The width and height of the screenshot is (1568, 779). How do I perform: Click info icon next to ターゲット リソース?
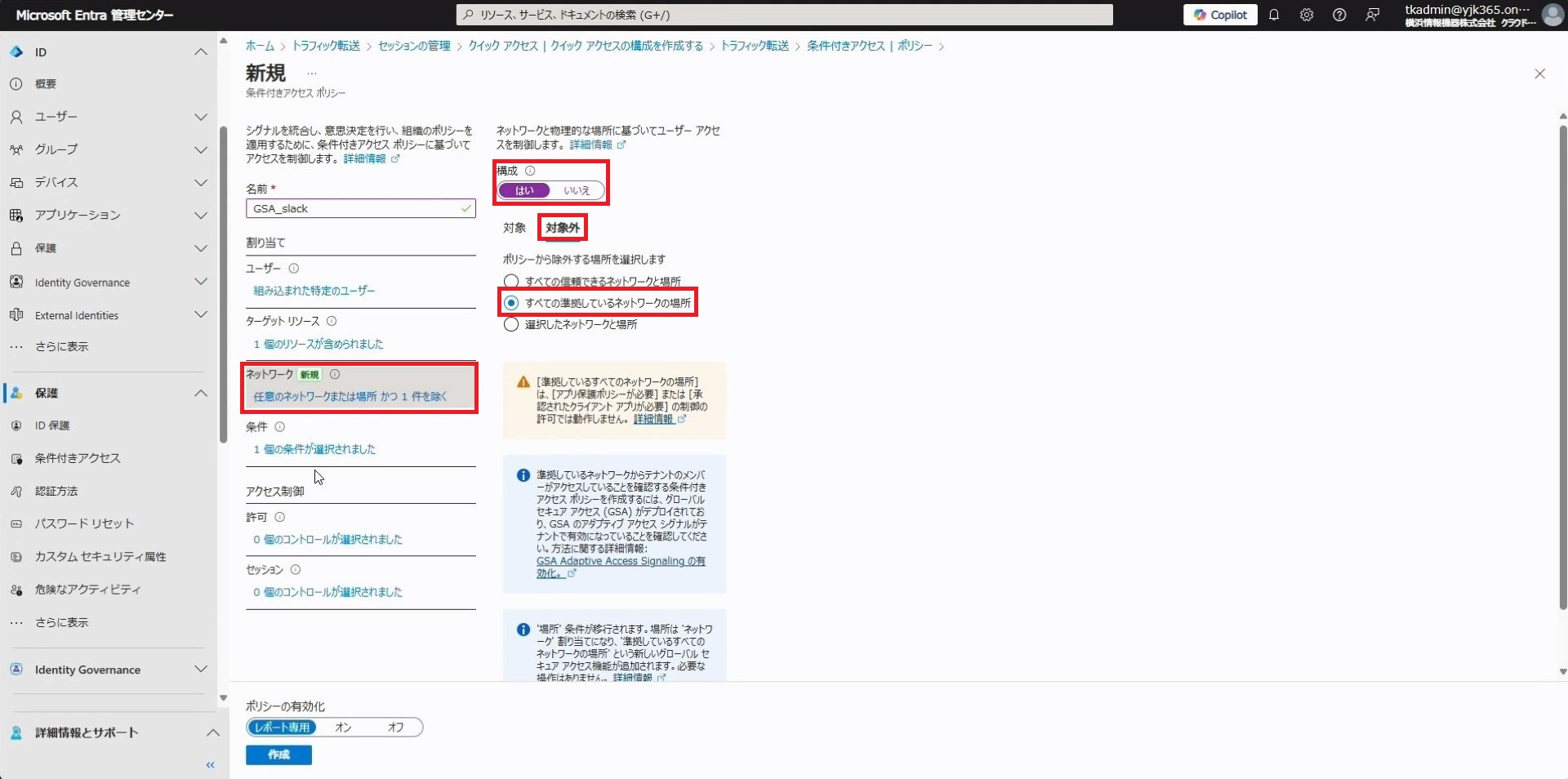tap(332, 321)
